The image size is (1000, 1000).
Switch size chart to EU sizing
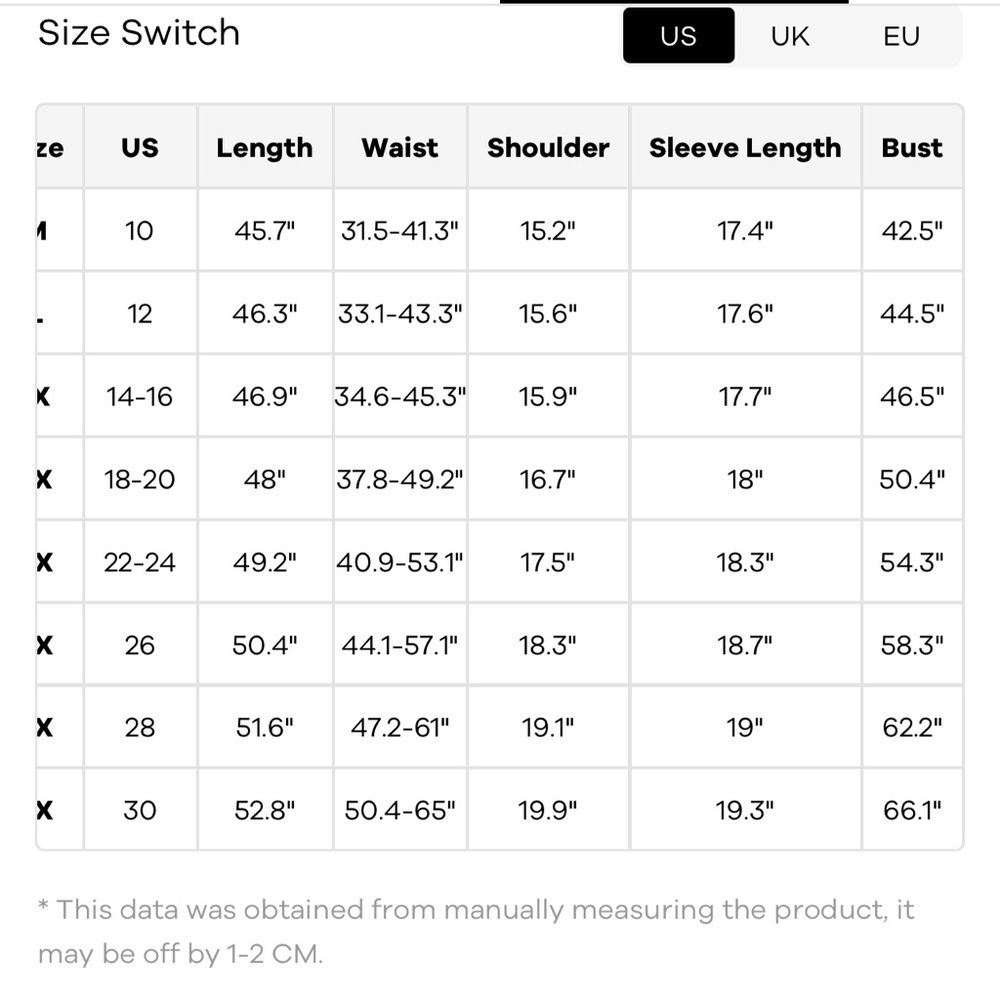pos(901,36)
